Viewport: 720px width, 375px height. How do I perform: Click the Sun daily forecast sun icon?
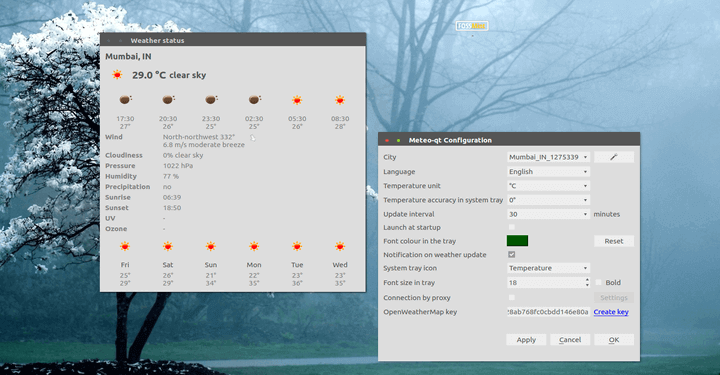211,246
